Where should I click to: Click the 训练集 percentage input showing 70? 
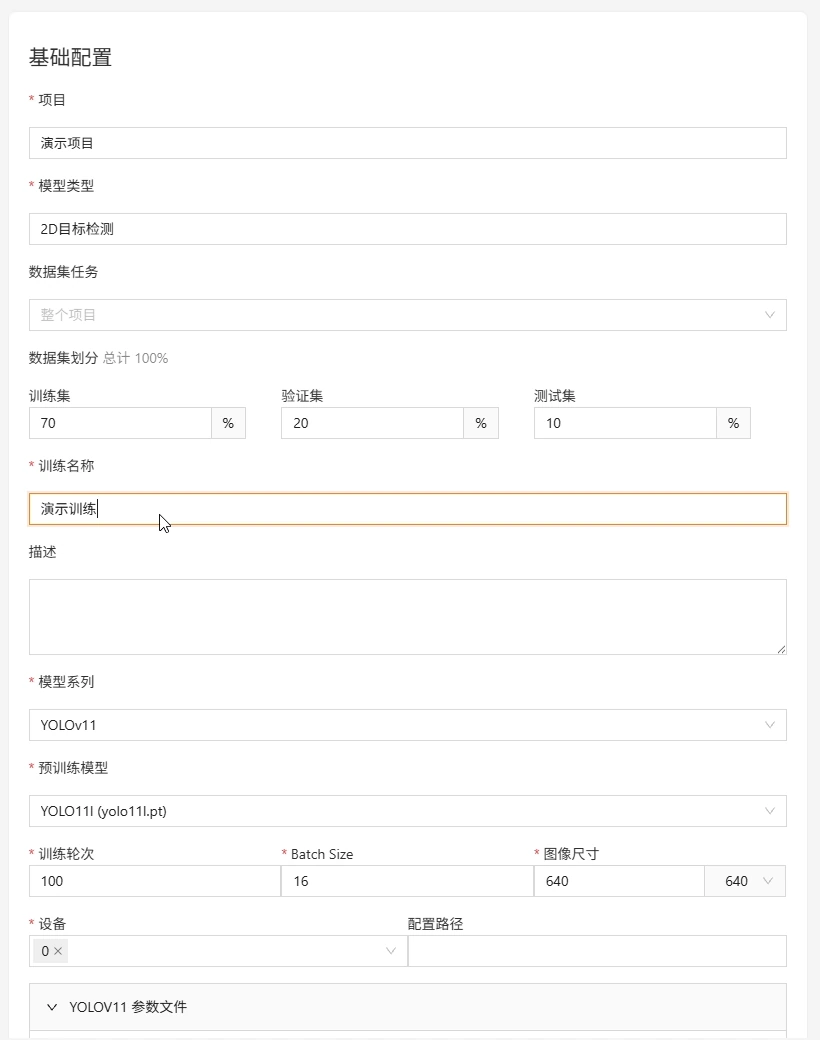121,423
